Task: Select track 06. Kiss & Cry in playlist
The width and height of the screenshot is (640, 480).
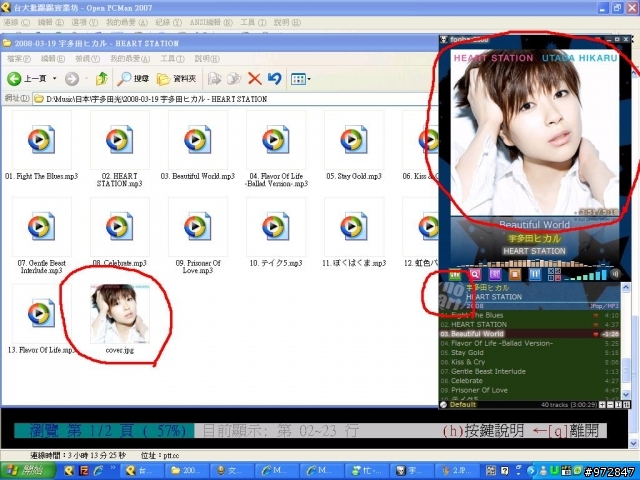Action: 529,362
